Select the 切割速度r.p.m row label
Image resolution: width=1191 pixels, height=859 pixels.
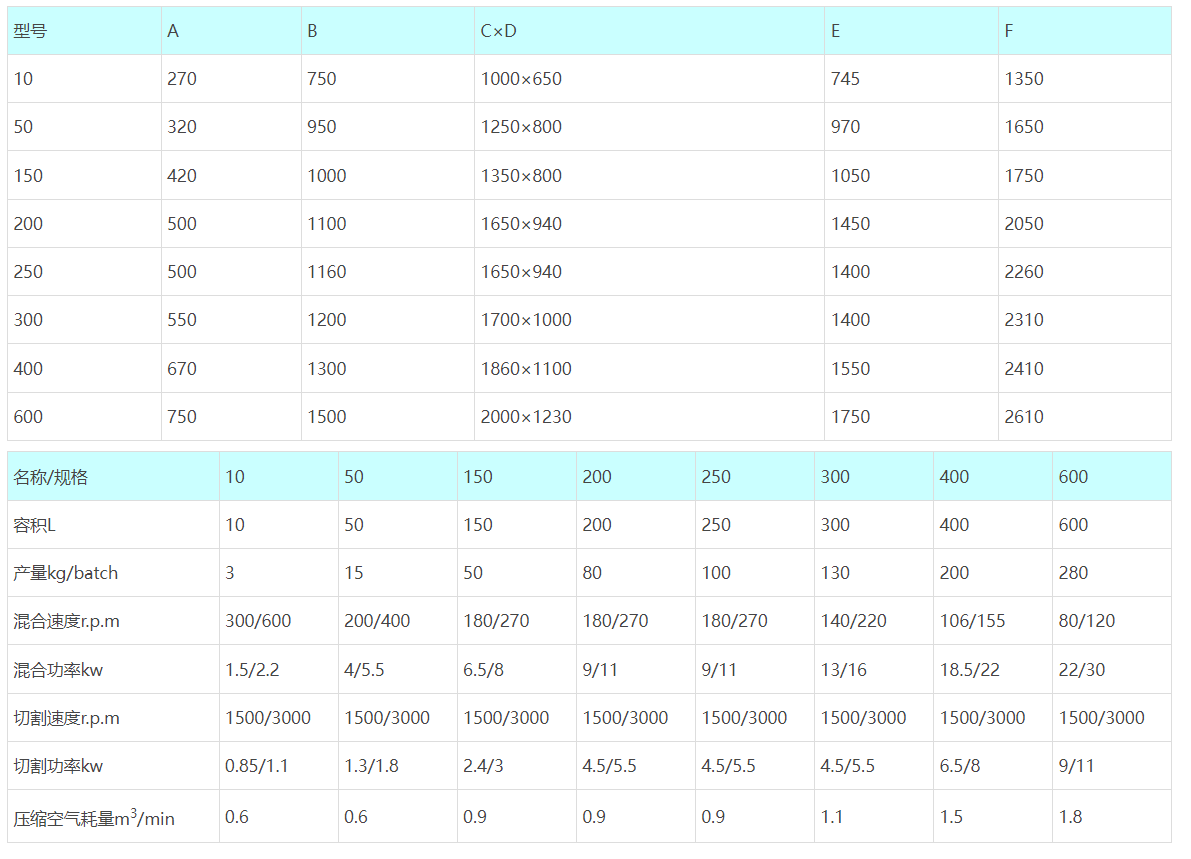click(66, 718)
